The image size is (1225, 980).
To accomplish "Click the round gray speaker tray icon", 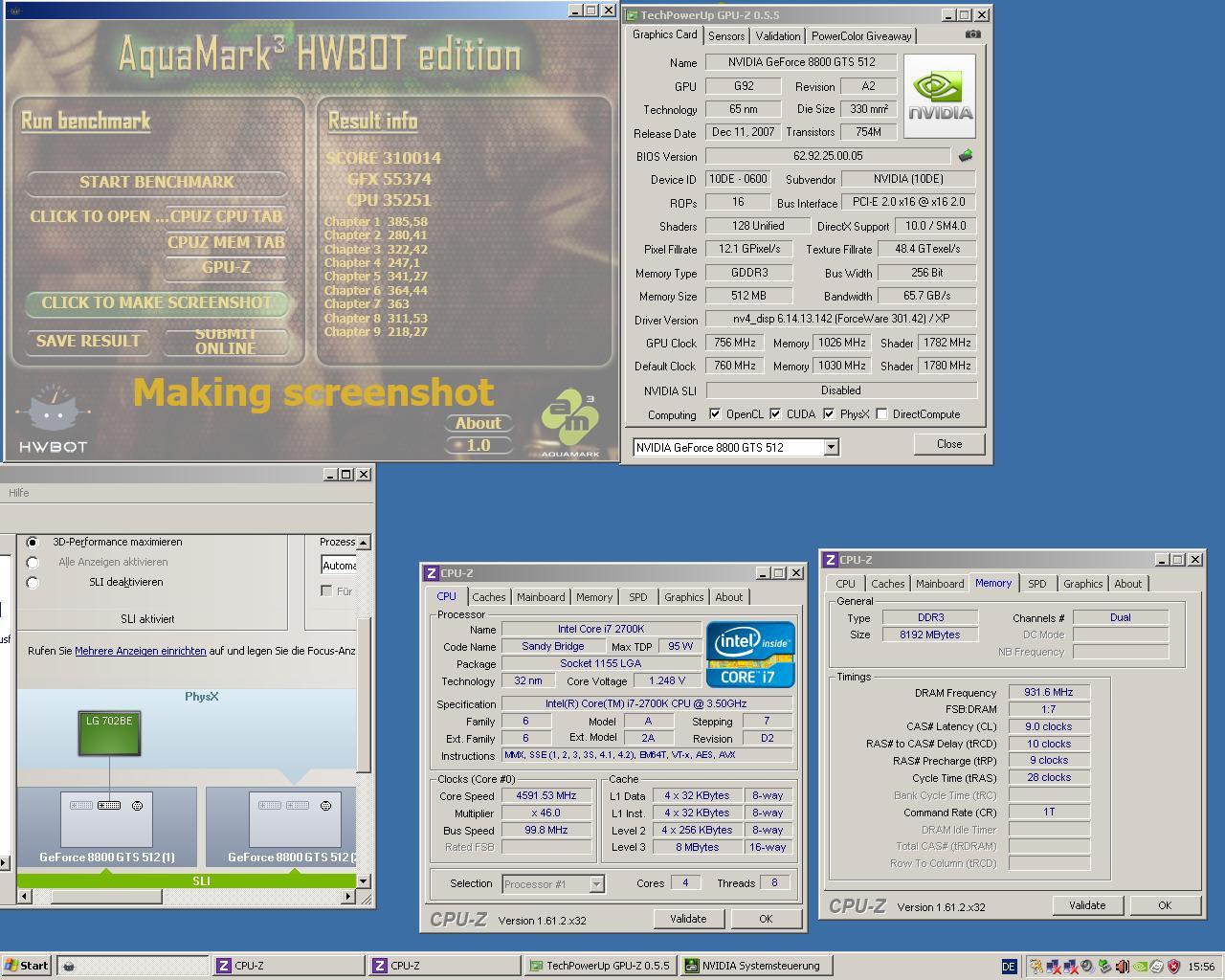I will 1087,967.
